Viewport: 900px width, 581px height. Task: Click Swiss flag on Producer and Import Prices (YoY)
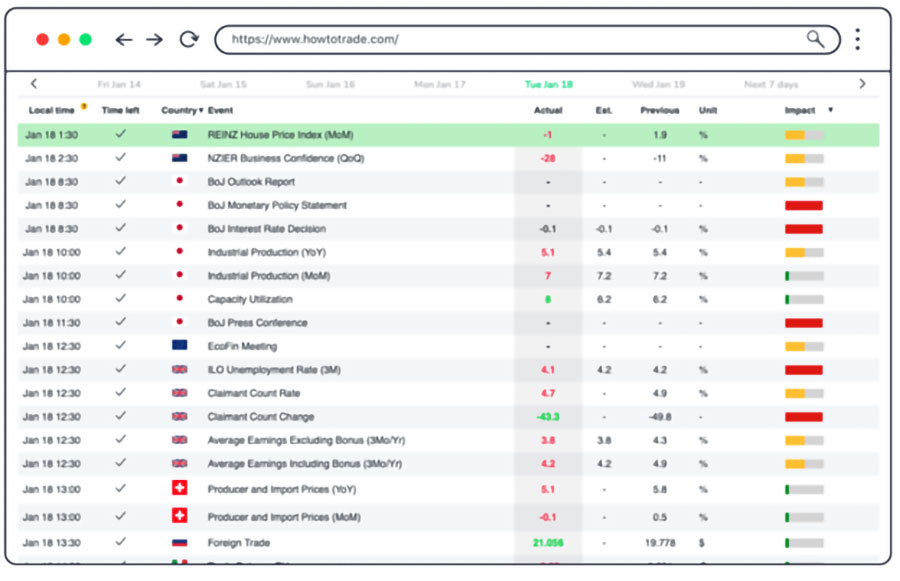click(180, 488)
